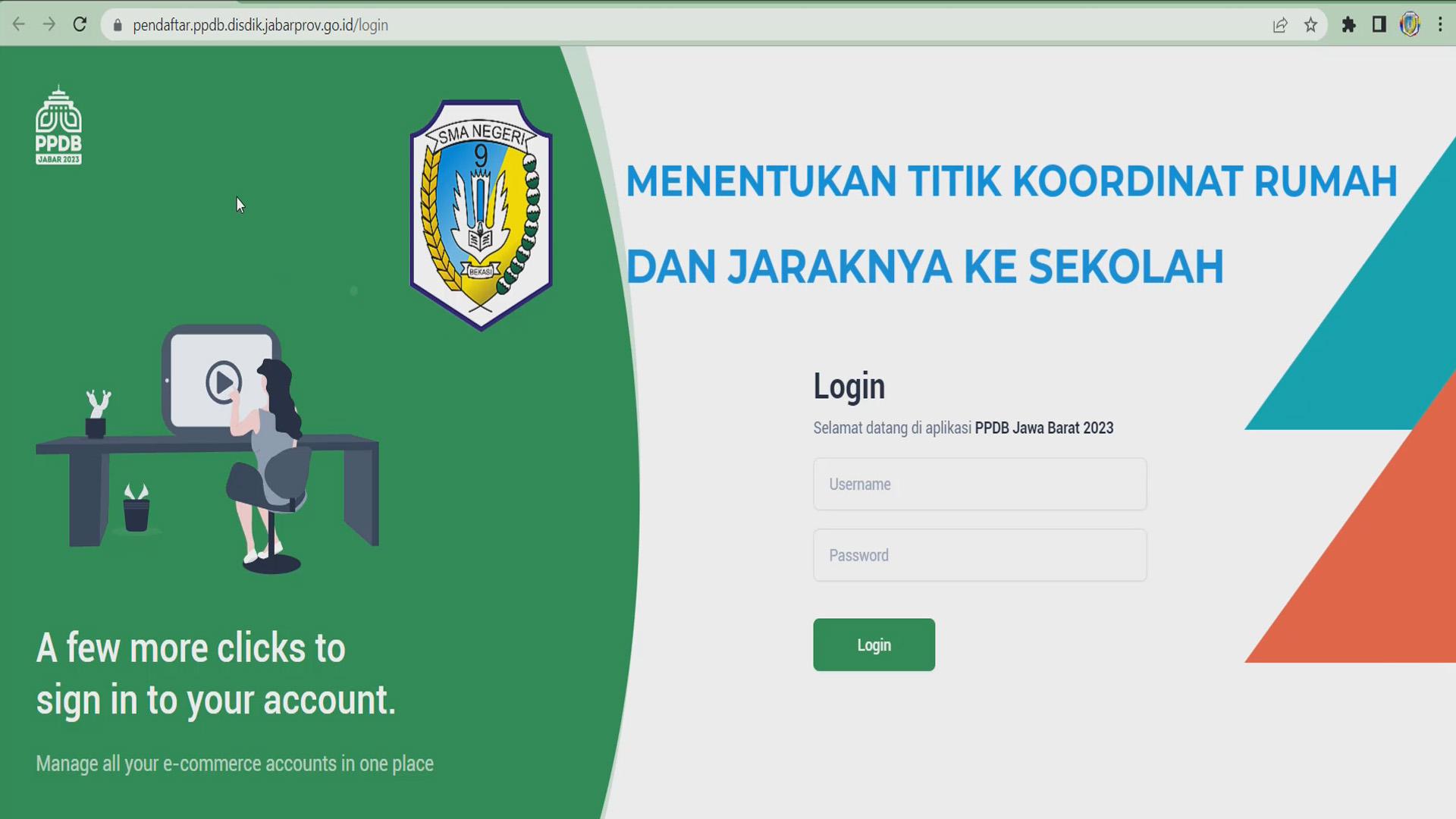1456x819 pixels.
Task: Click the MENENTUKAN TITIK KOORDINAT RUMAH heading
Action: 1011,182
